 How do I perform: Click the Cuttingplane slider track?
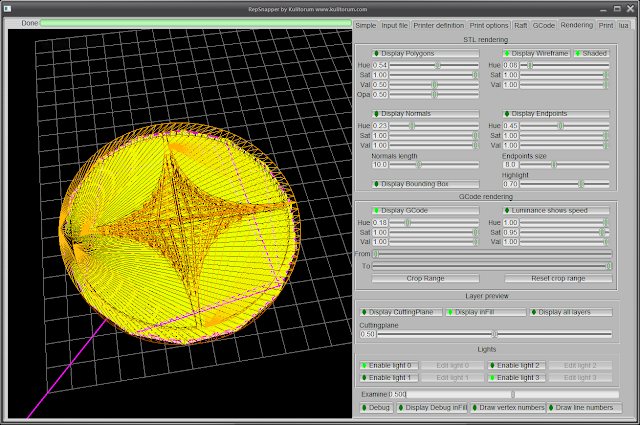tap(496, 334)
